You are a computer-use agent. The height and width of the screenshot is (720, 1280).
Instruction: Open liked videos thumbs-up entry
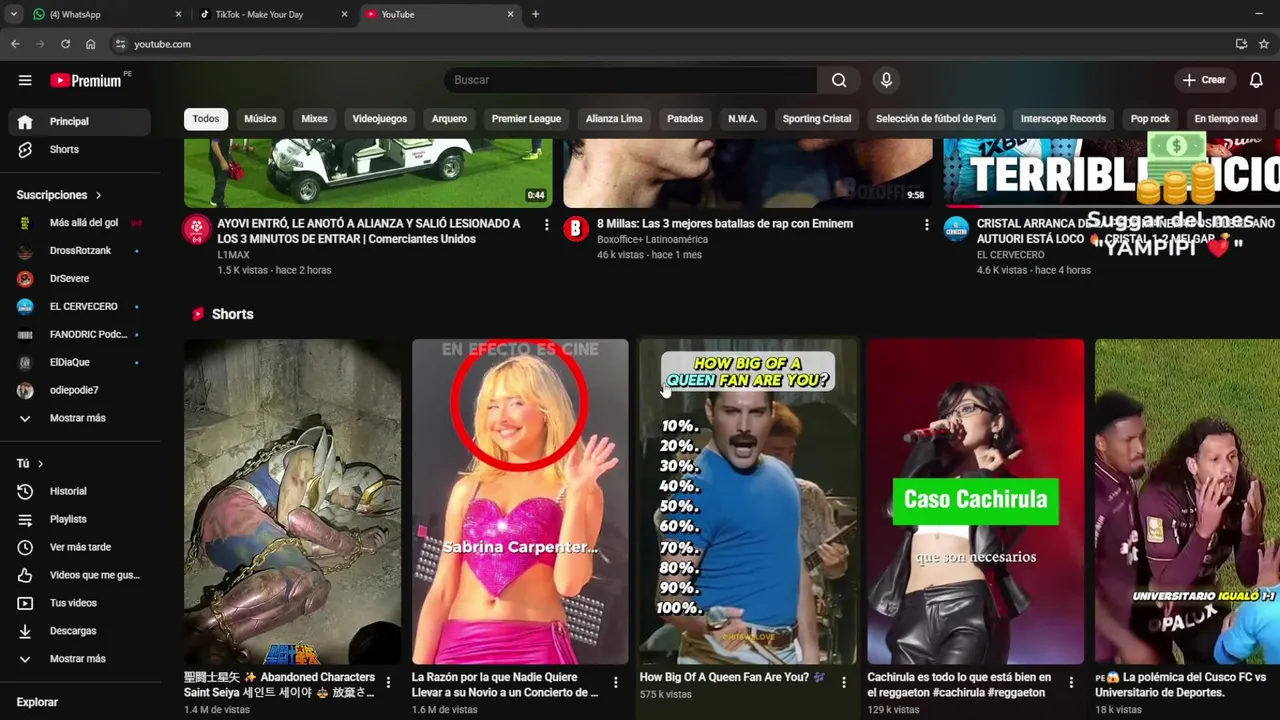click(80, 575)
